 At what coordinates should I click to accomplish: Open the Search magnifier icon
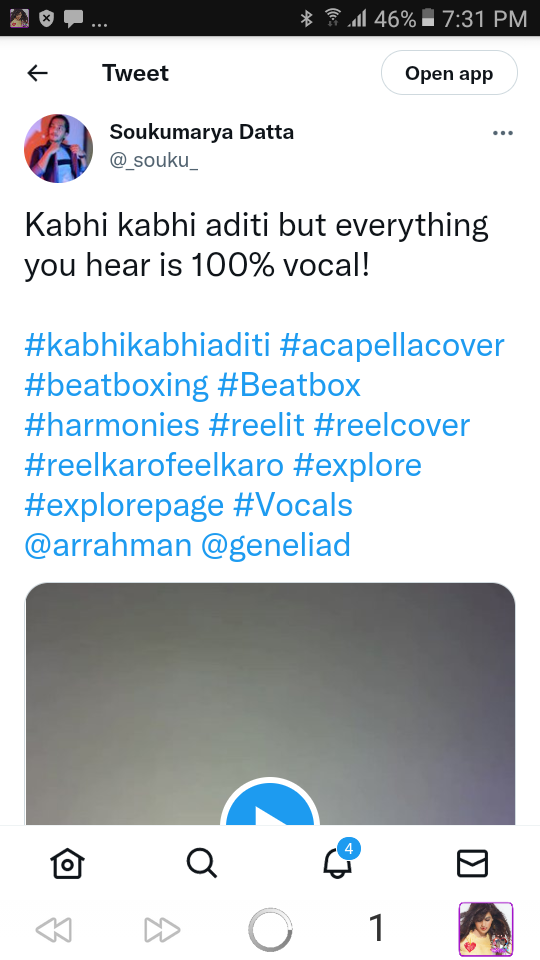[x=201, y=864]
